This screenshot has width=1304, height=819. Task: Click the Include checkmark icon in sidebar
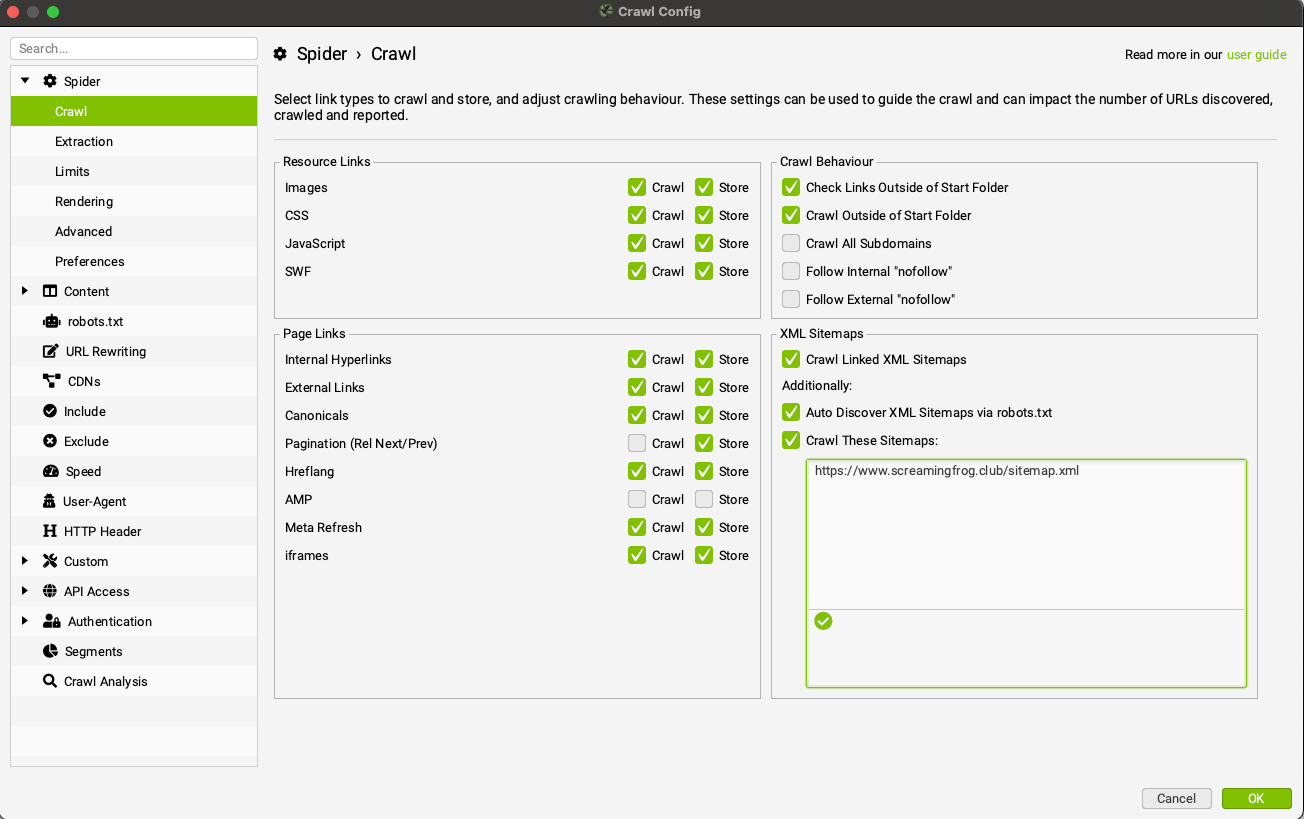point(50,411)
